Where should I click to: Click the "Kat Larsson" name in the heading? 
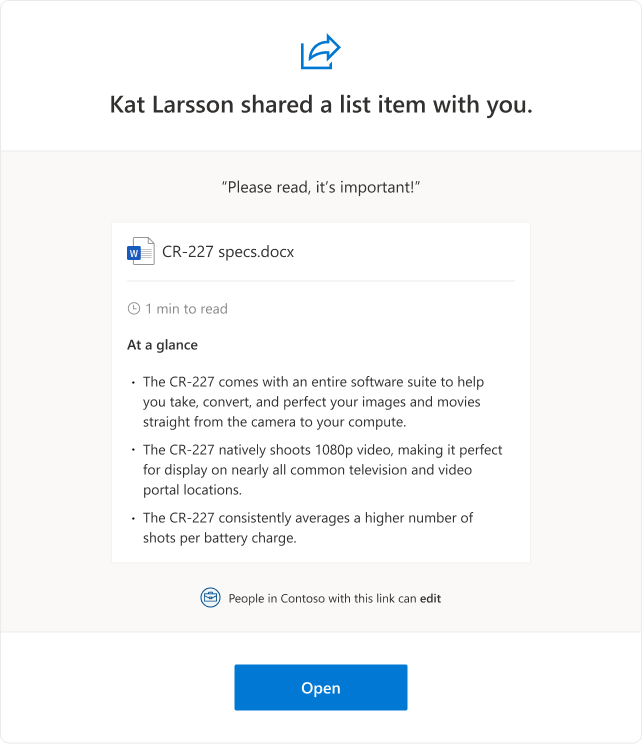pos(172,106)
